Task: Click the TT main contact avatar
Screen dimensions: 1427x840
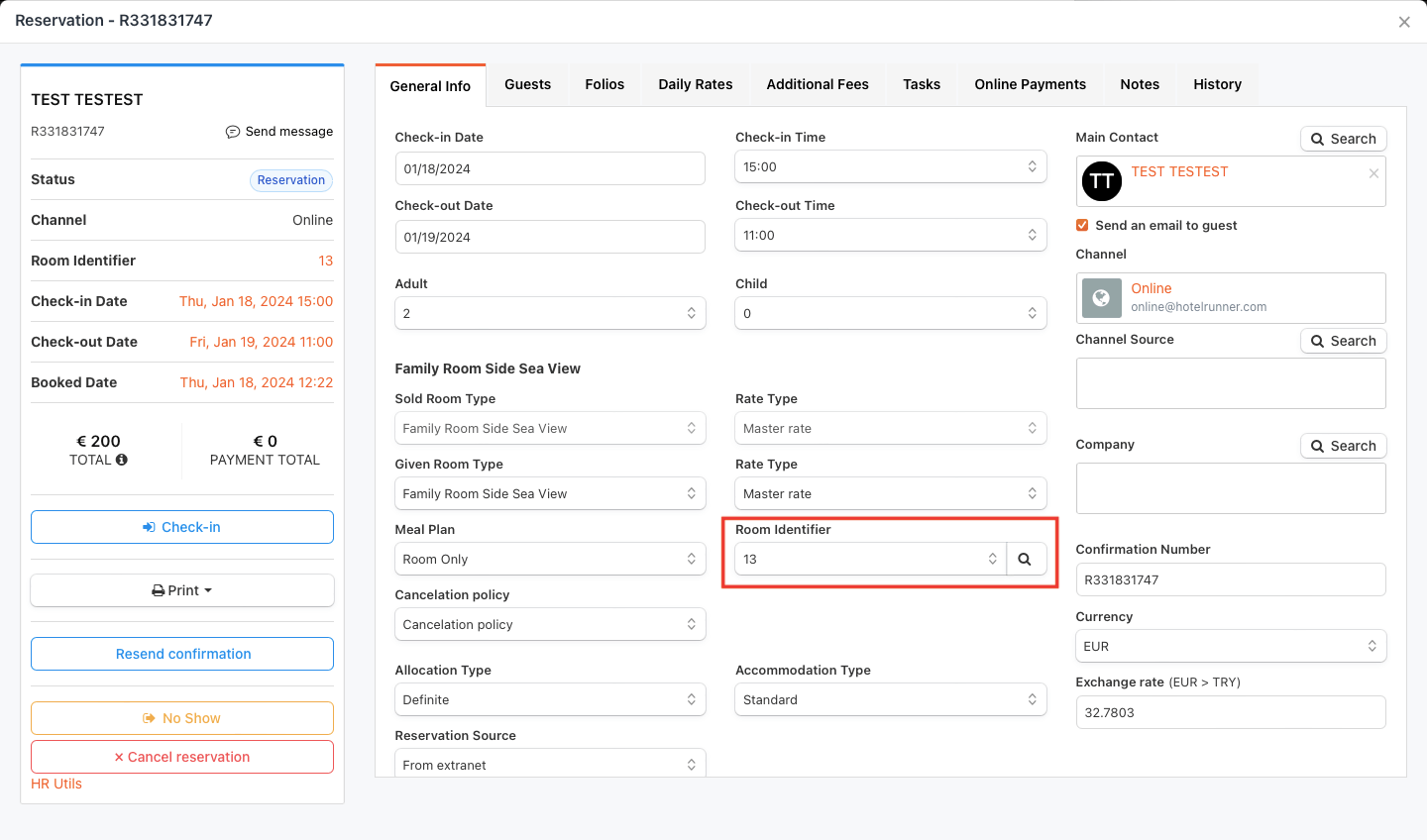Action: 1101,181
